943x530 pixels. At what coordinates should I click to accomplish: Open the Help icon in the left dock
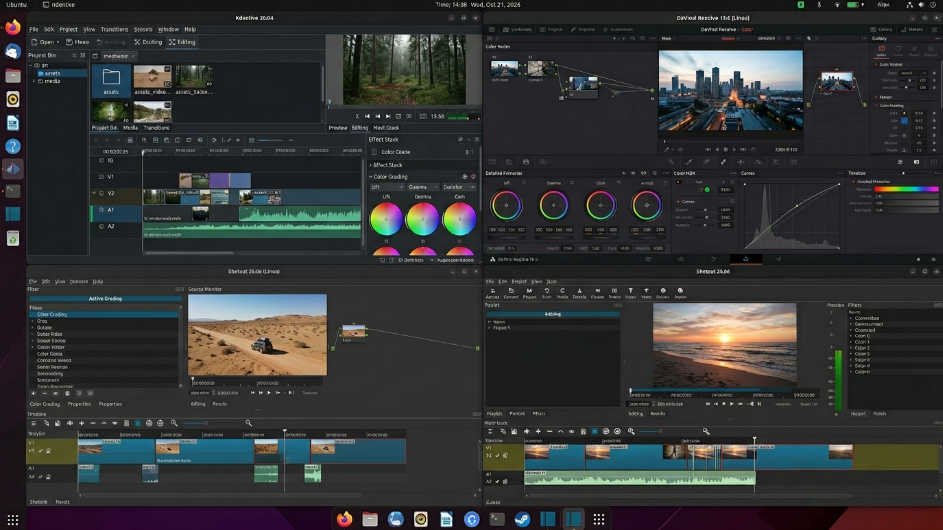click(13, 146)
